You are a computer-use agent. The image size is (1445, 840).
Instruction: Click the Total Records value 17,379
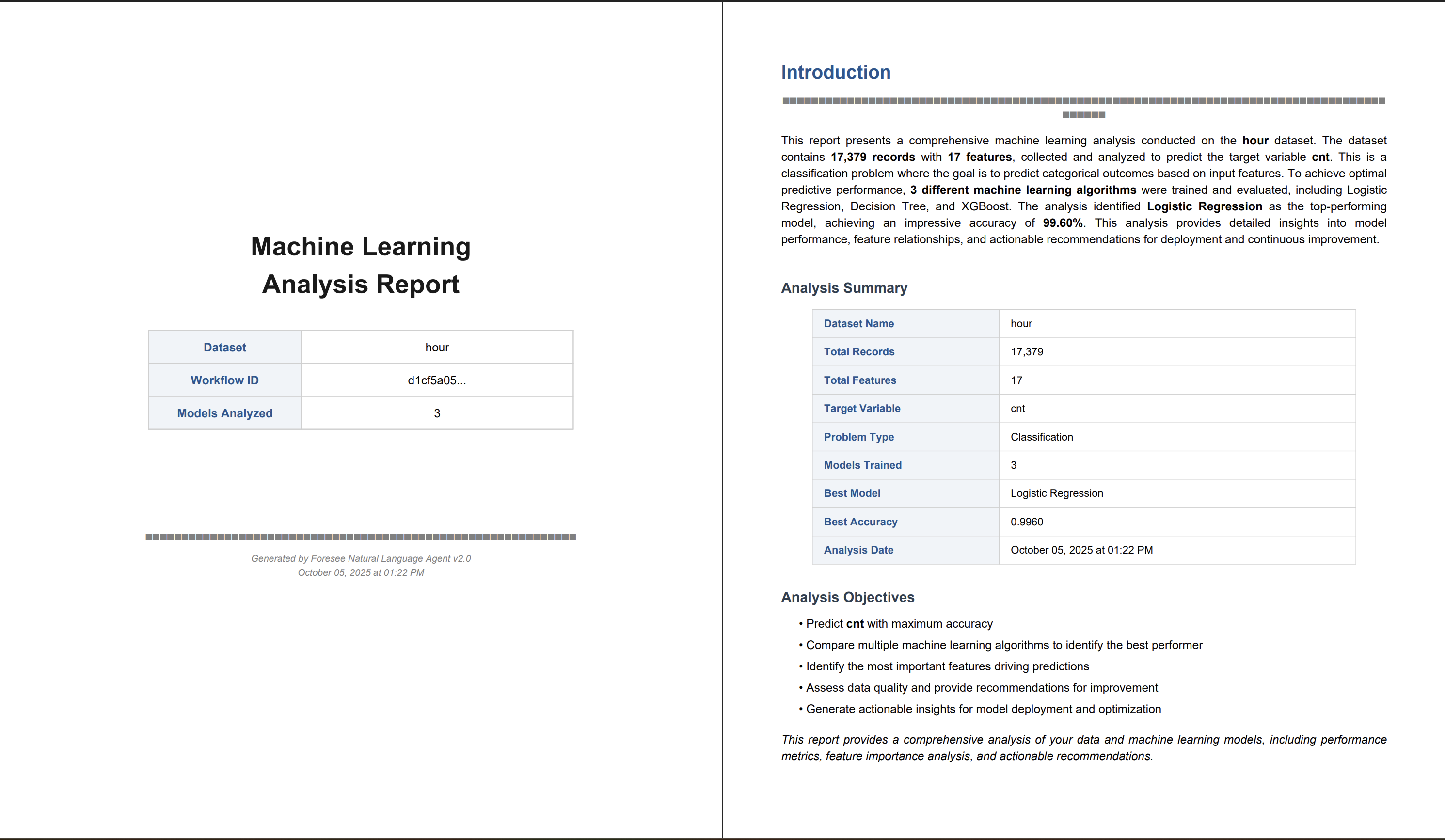(1026, 351)
